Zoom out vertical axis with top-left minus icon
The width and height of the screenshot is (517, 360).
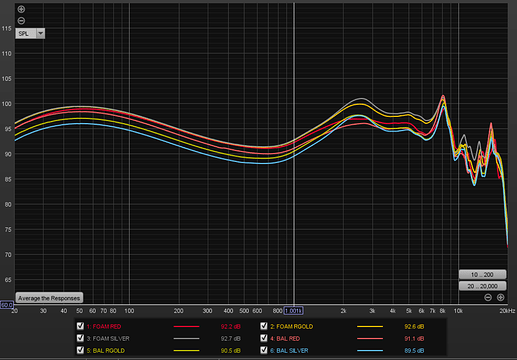21,21
